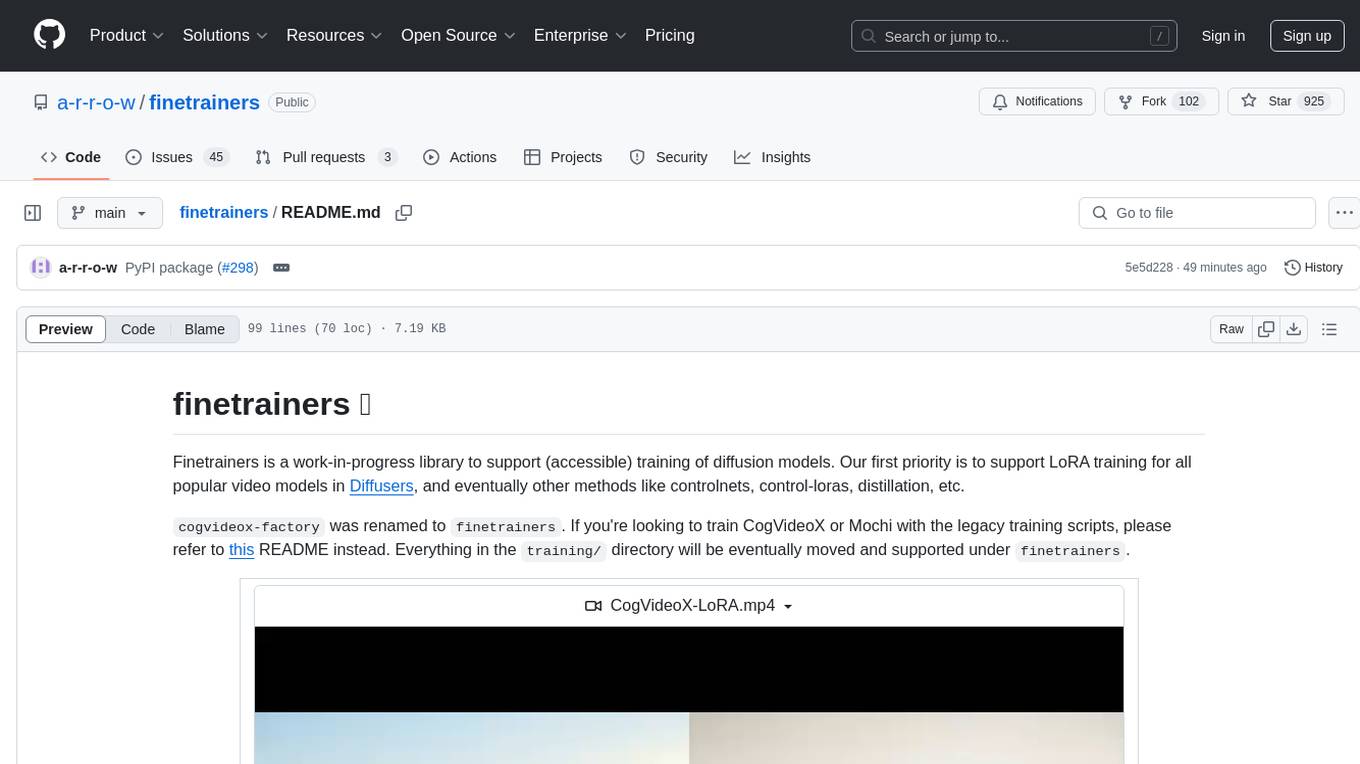Open the a-r-r-o-w owner profile link
1360x764 pixels.
(x=96, y=102)
